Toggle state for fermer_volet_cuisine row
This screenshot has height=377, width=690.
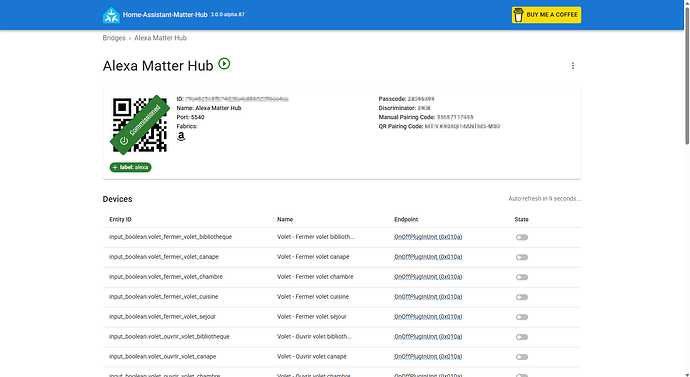tap(522, 297)
